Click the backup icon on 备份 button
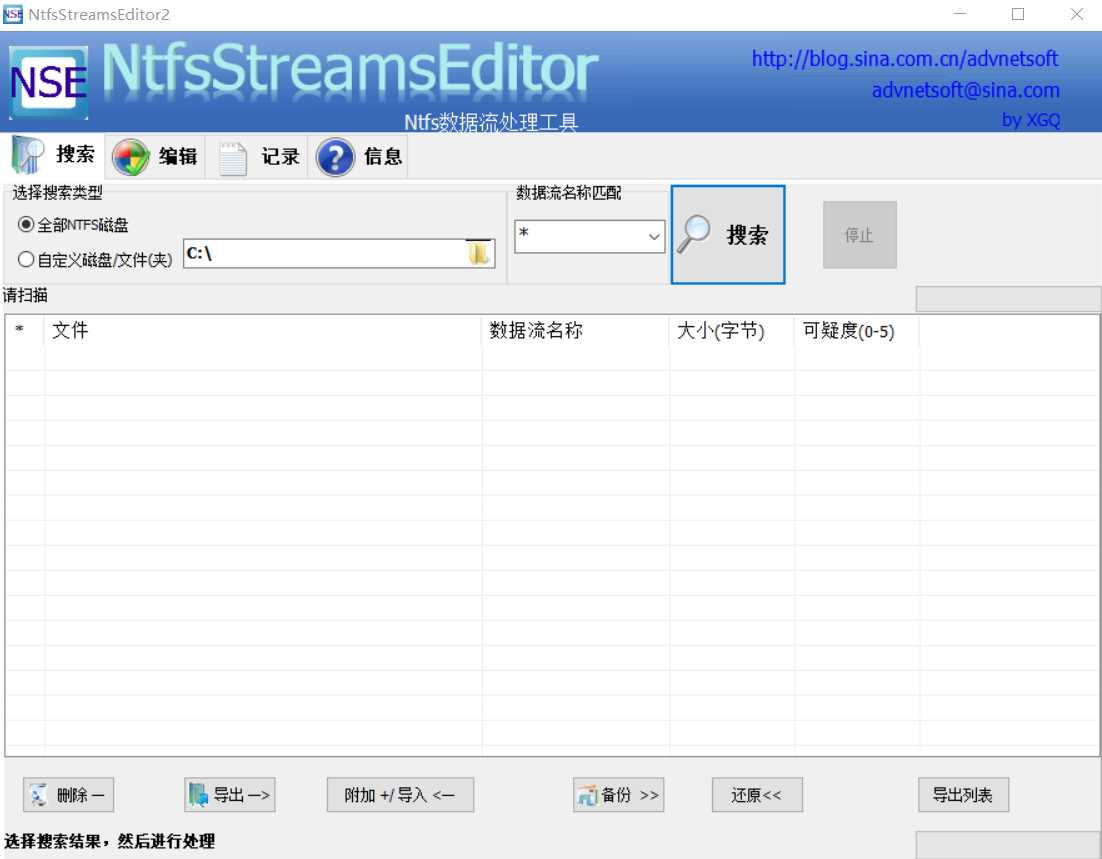 [x=587, y=796]
